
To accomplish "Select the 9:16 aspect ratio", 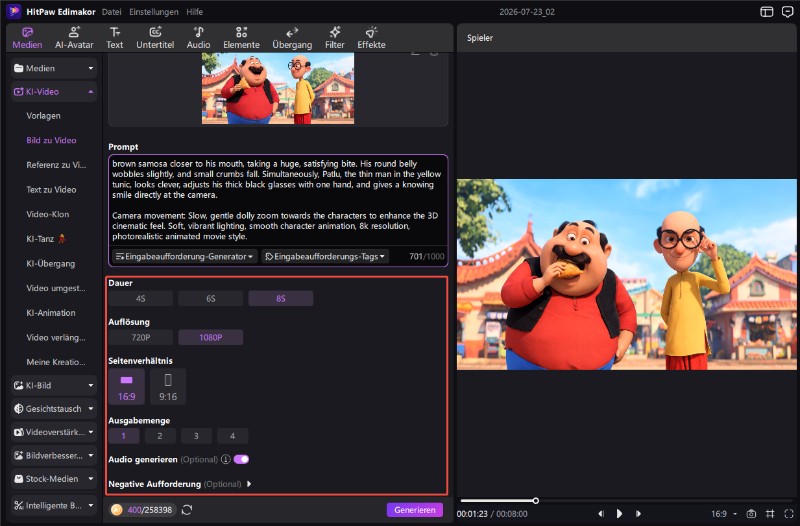I will (x=168, y=387).
